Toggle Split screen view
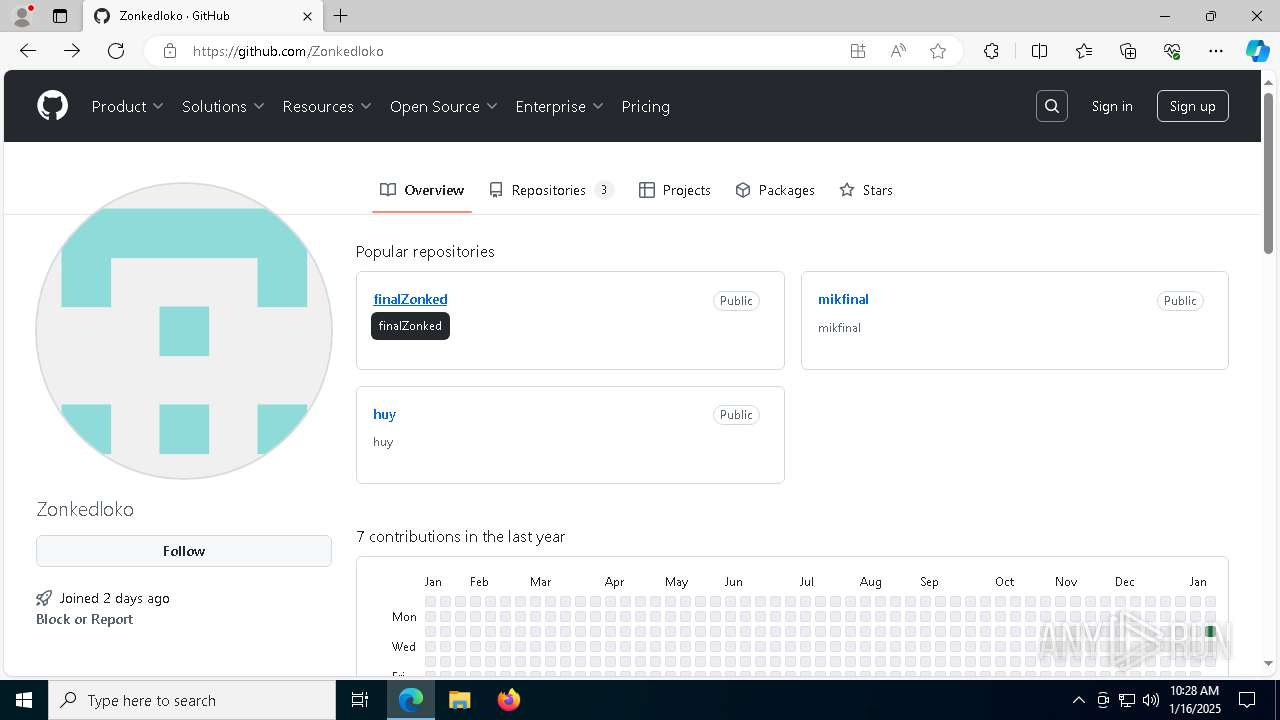 coord(1039,51)
